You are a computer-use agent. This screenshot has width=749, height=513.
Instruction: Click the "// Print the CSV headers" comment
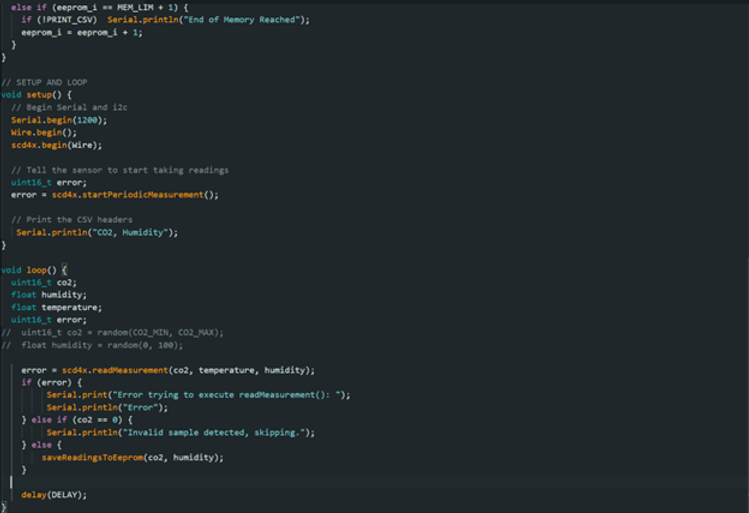(72, 220)
